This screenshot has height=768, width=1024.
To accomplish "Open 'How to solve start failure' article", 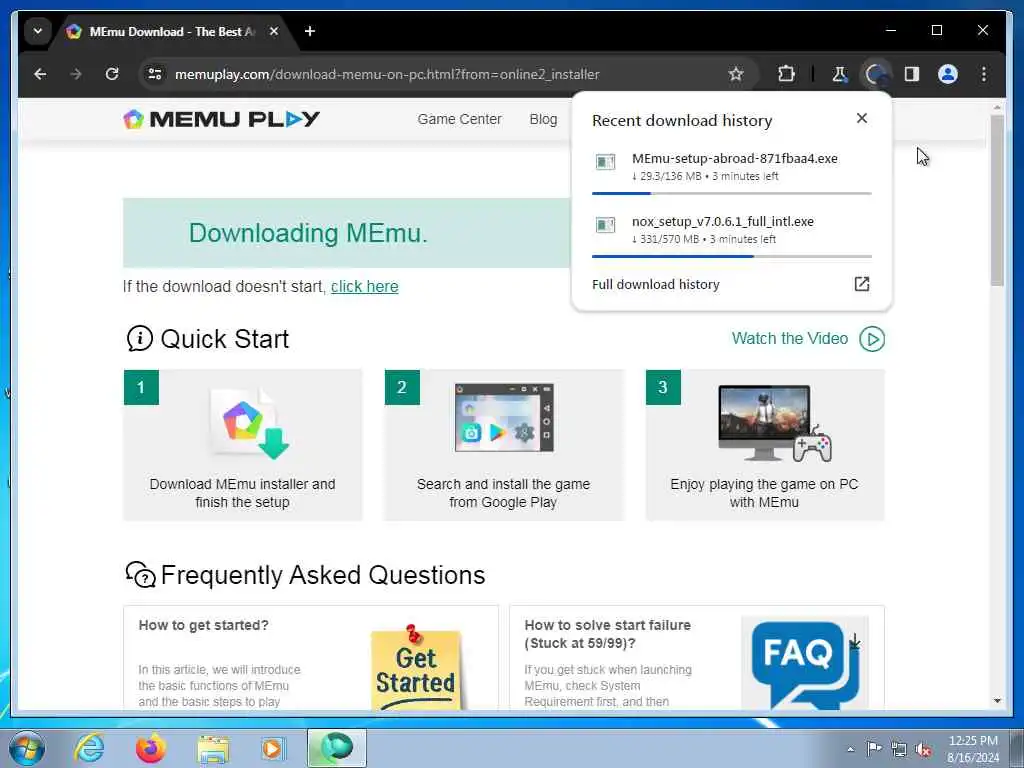I will pos(607,634).
